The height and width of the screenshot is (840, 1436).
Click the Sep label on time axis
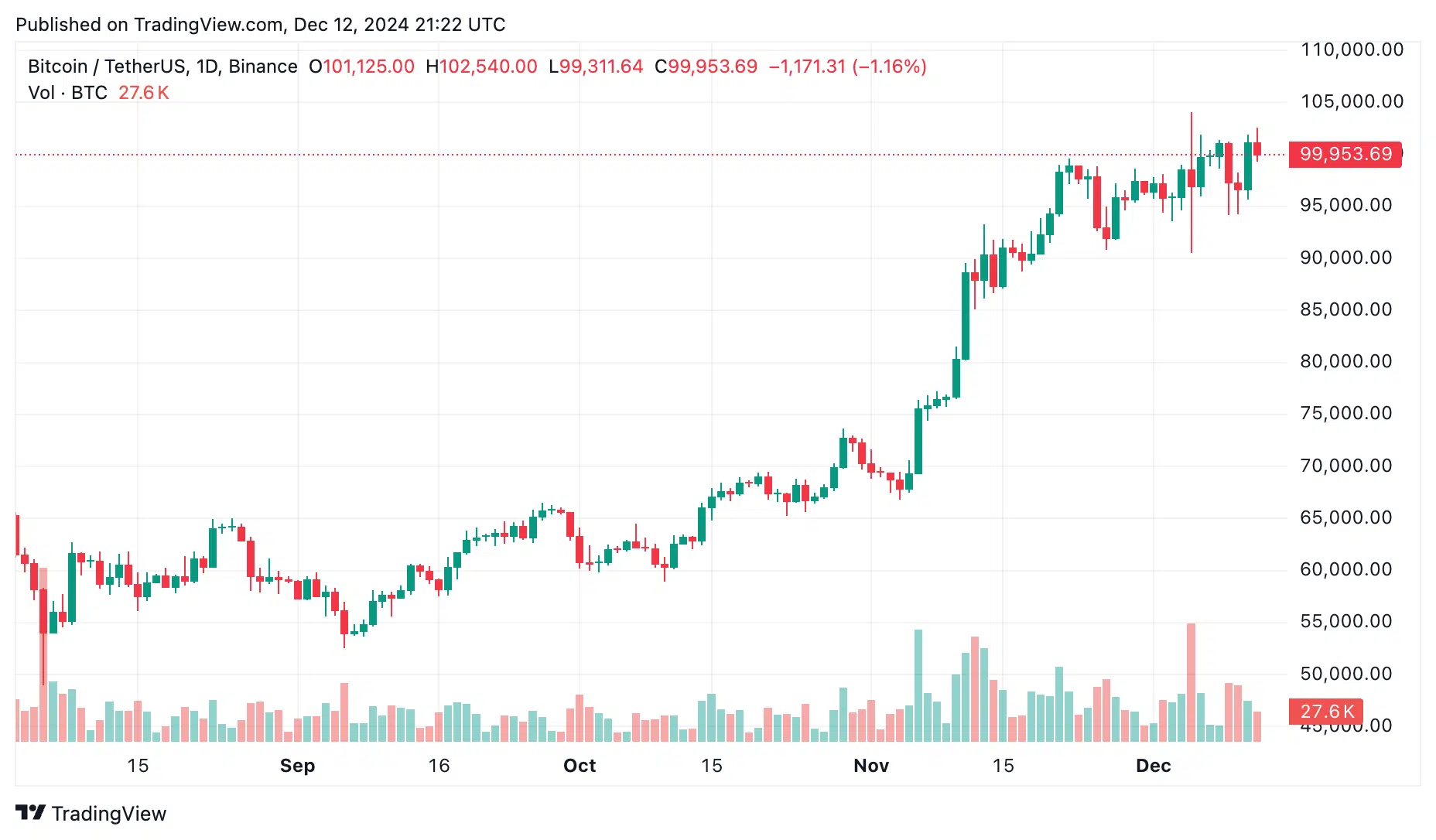(297, 766)
